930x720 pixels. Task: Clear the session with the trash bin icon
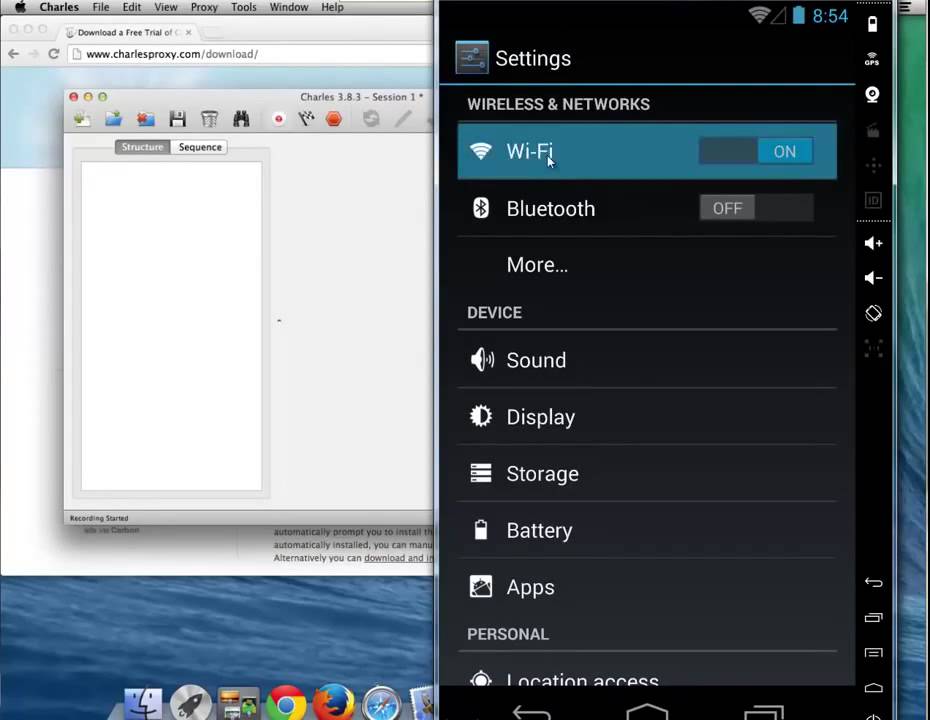(x=209, y=119)
